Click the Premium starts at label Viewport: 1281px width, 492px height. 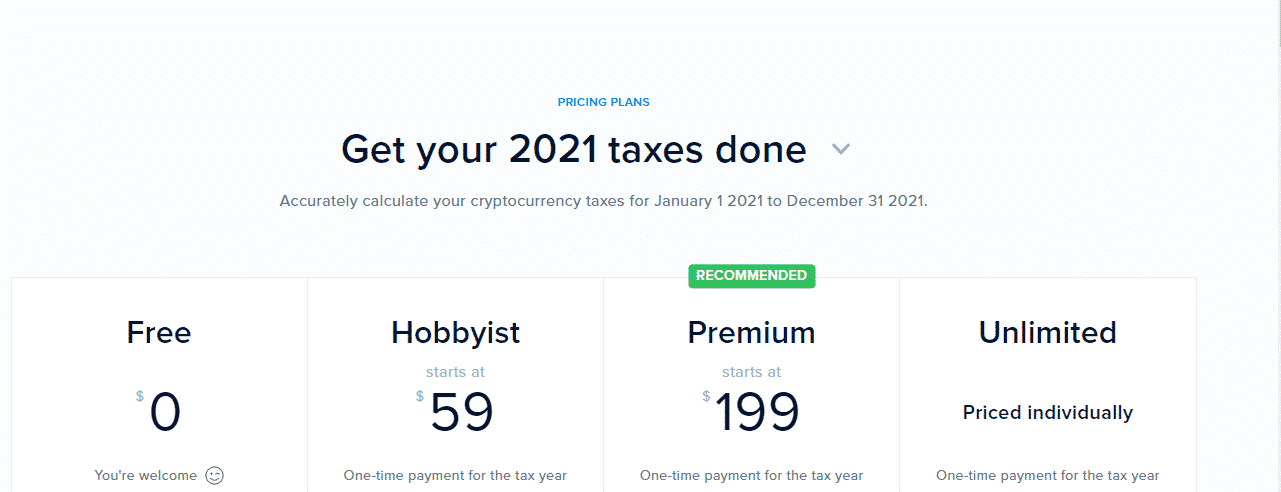click(x=752, y=372)
